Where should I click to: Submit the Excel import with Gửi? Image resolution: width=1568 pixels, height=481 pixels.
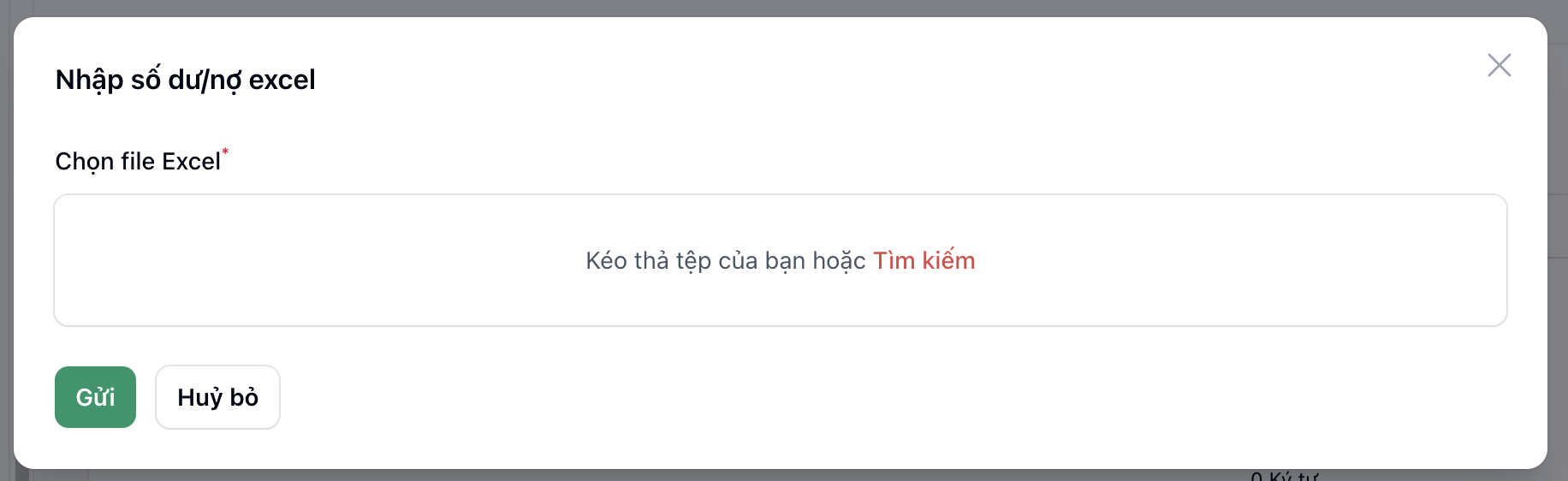(x=95, y=397)
